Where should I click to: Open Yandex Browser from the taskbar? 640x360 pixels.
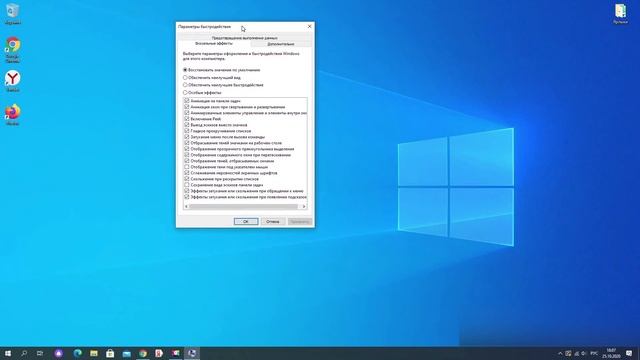tap(159, 353)
